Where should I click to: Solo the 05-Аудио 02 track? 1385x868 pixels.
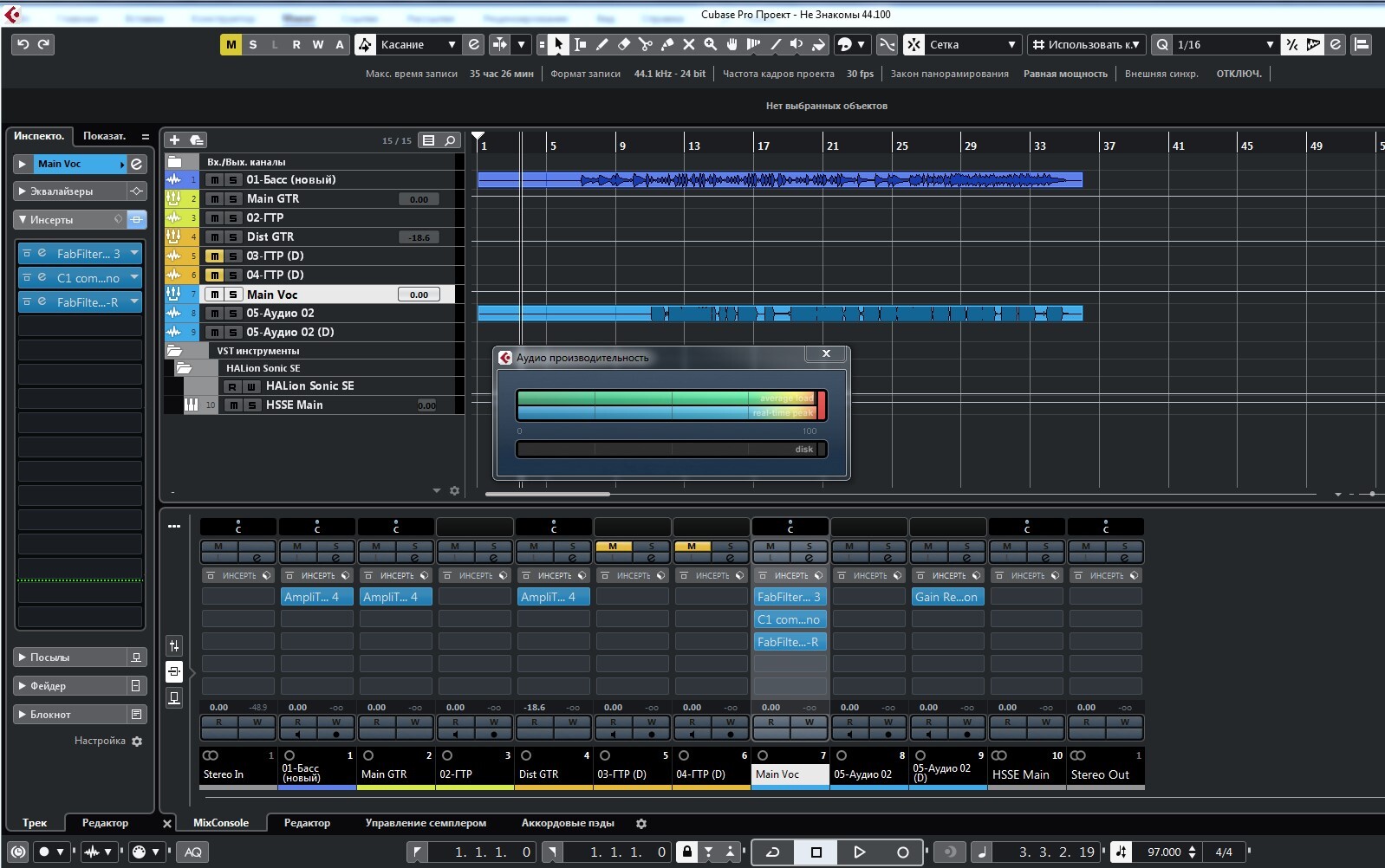233,314
